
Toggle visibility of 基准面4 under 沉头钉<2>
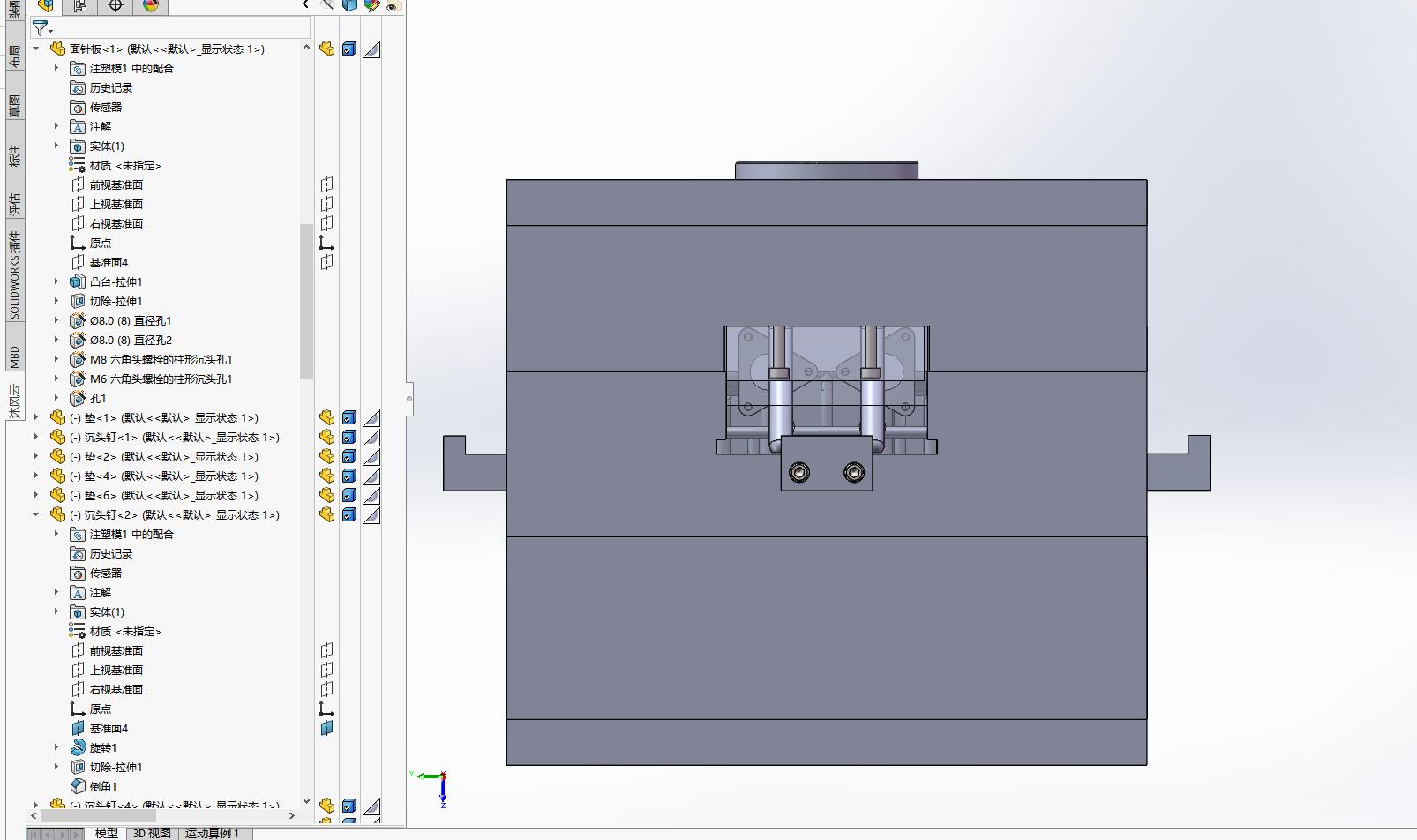click(326, 728)
